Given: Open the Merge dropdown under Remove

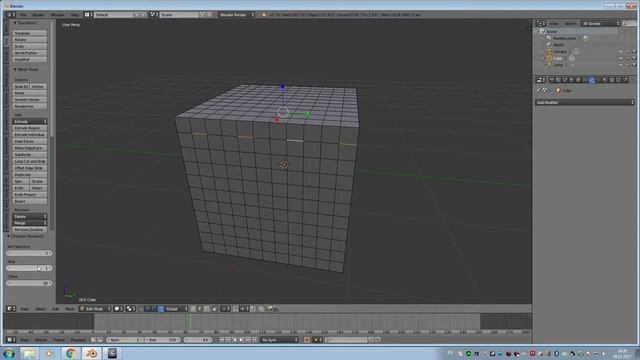Looking at the screenshot, I should (x=29, y=223).
